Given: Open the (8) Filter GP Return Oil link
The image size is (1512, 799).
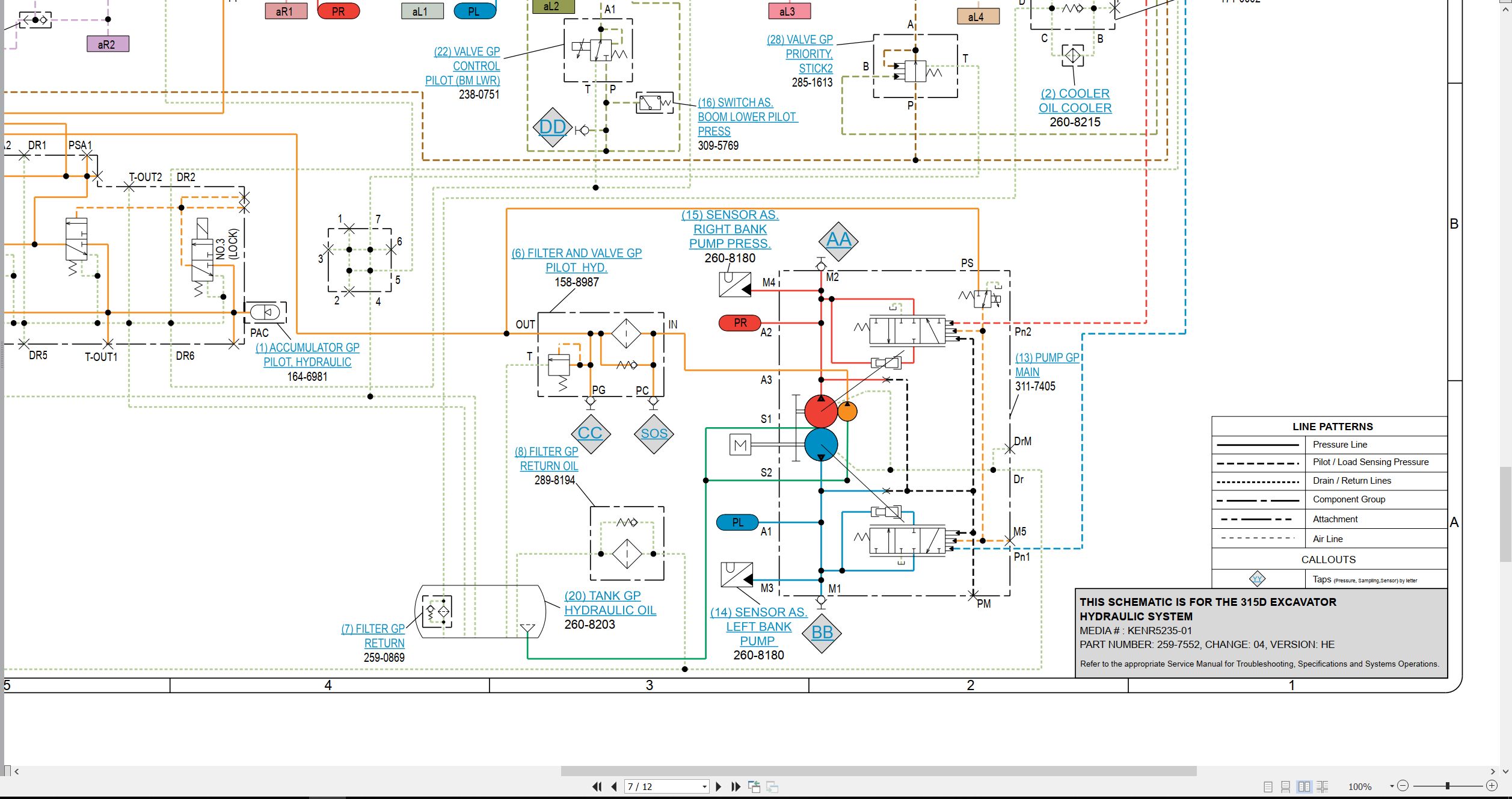Looking at the screenshot, I should pyautogui.click(x=546, y=458).
